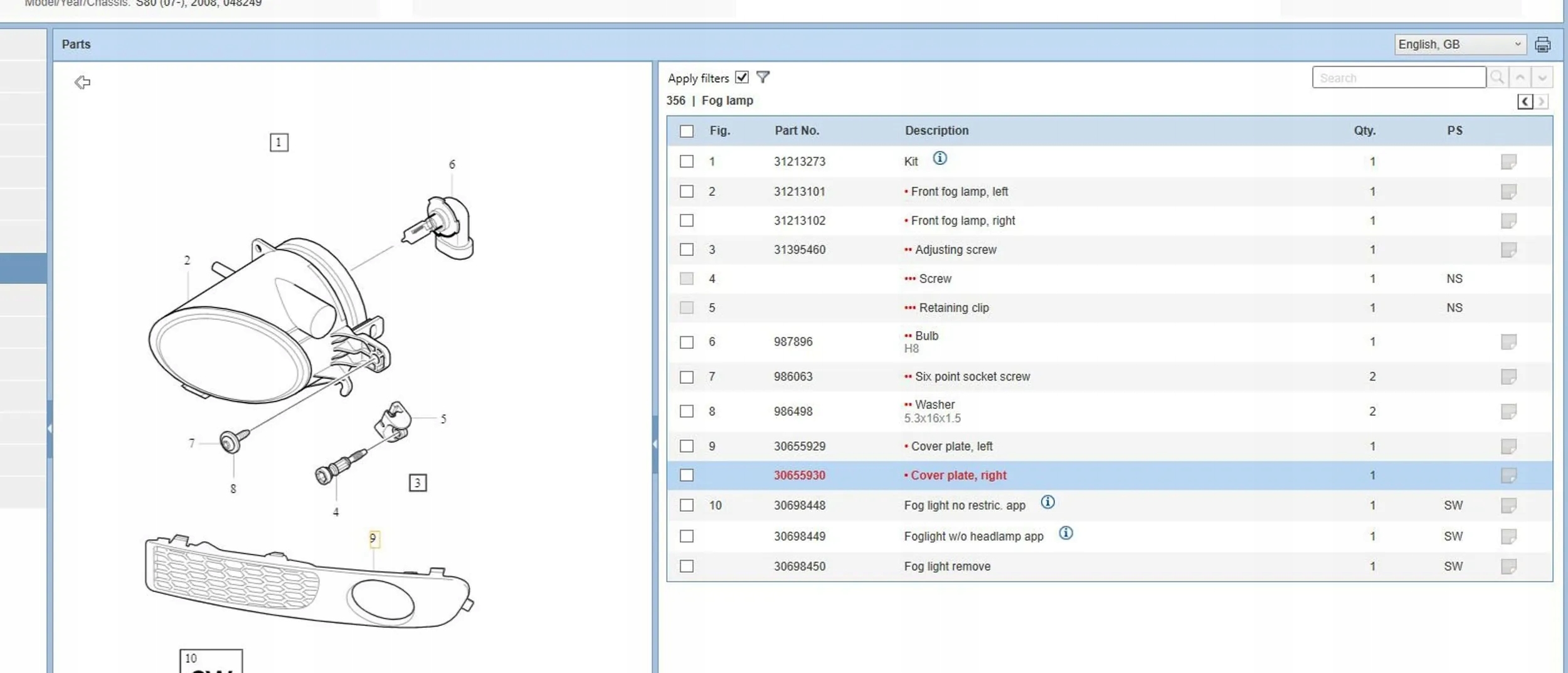The image size is (1568, 673).
Task: Go to previous search result arrow
Action: tap(1520, 77)
